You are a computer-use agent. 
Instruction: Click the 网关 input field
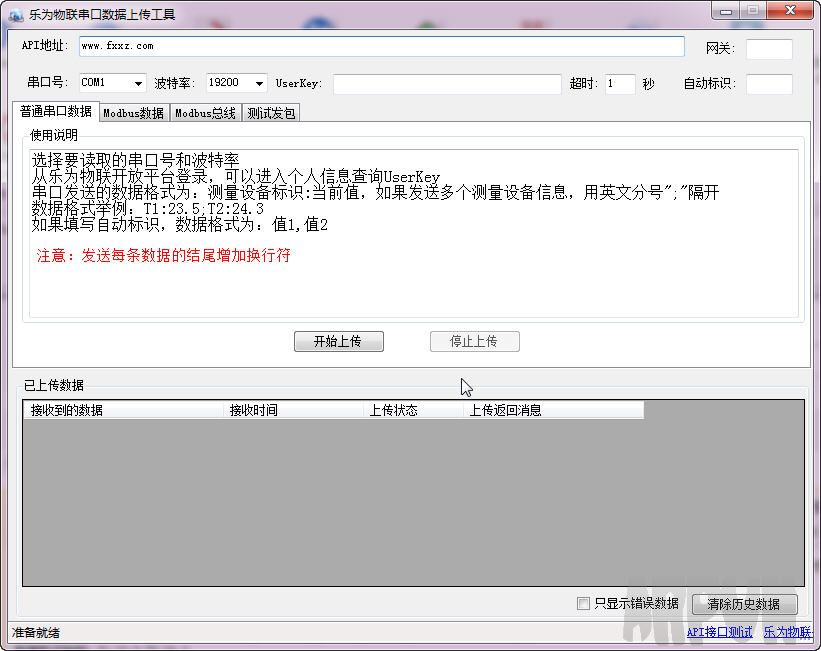click(769, 46)
